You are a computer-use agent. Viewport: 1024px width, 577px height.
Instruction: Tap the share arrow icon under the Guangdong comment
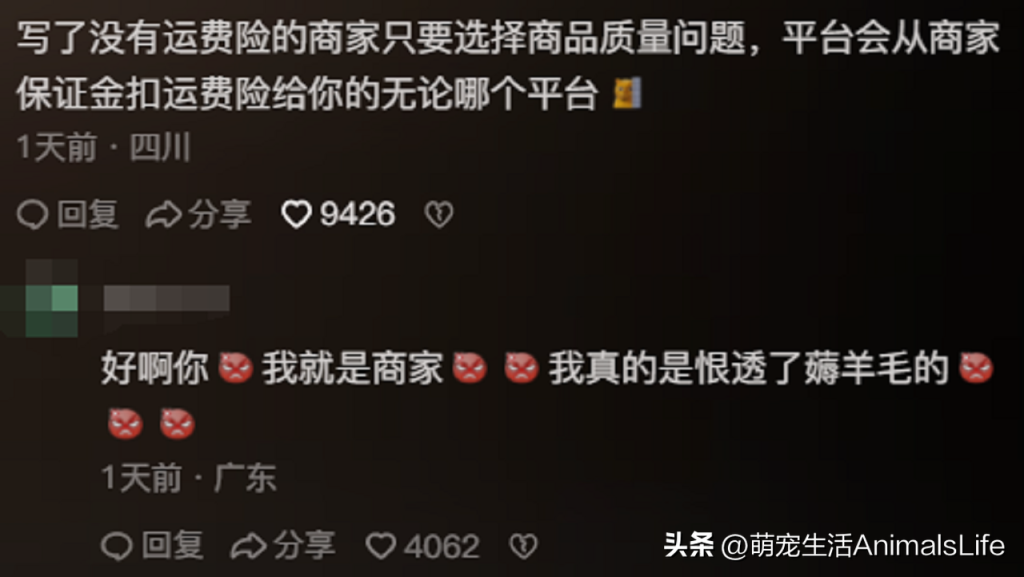click(x=248, y=546)
